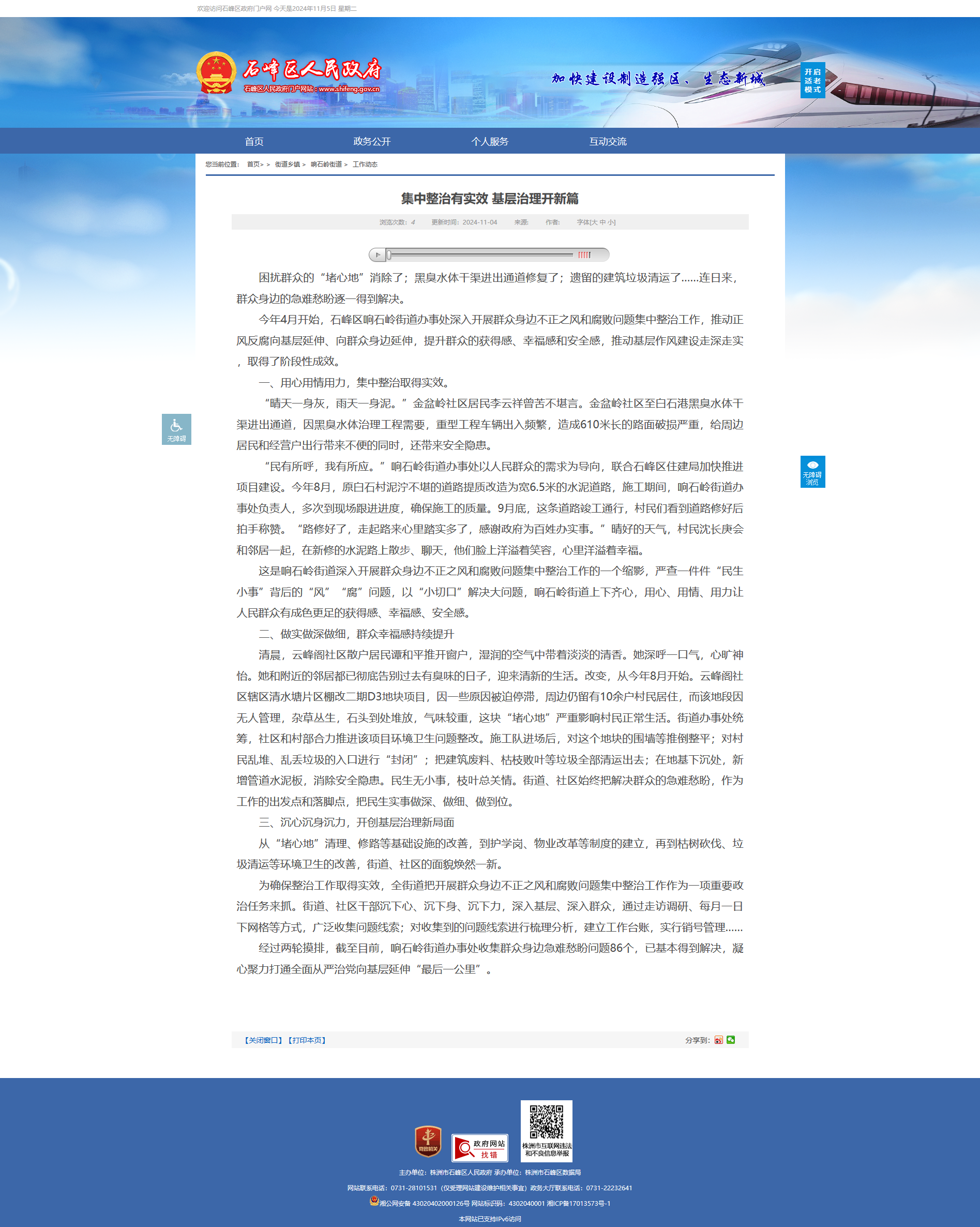Open the 党政机关 badge icon
Screen dimensions: 980x1227
pyautogui.click(x=428, y=1142)
